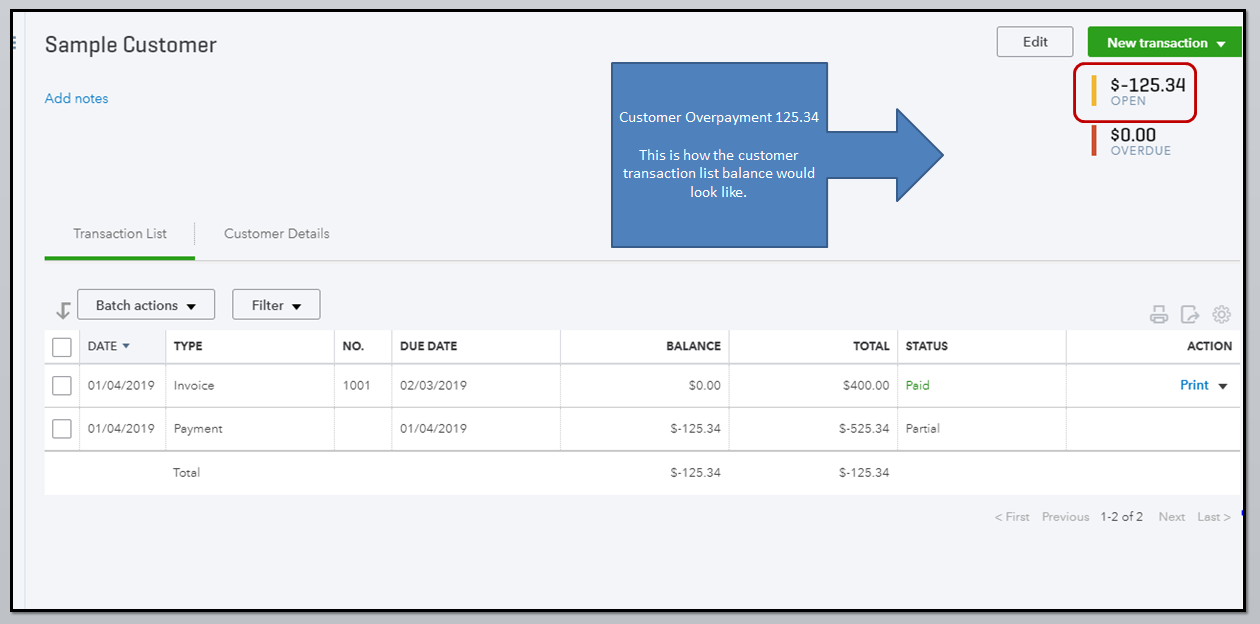
Task: Click the left-edge navigation menu handle
Action: point(14,43)
